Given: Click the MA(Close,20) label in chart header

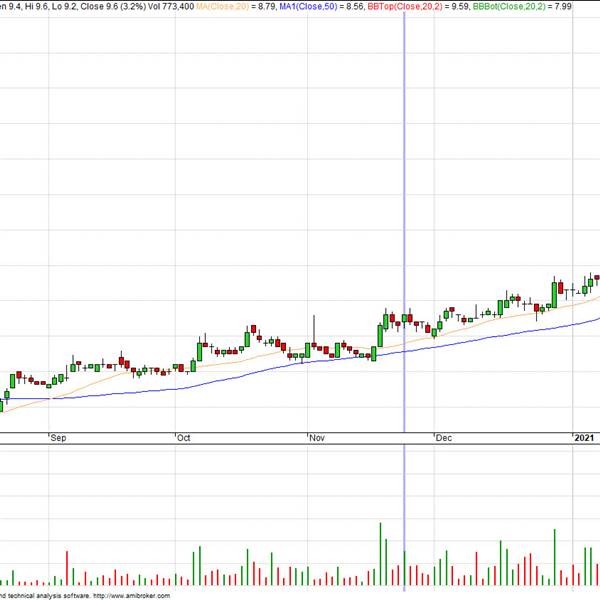Looking at the screenshot, I should (x=222, y=7).
